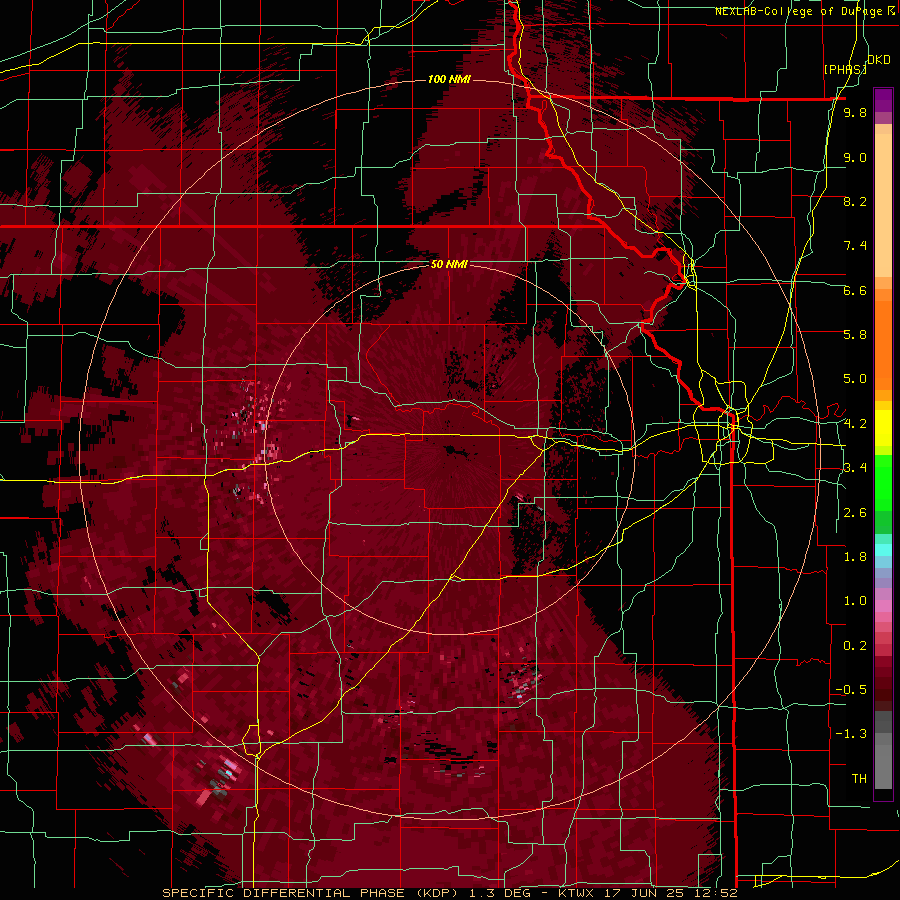Click the 6.6 scale value
The image size is (900, 900).
[855, 290]
